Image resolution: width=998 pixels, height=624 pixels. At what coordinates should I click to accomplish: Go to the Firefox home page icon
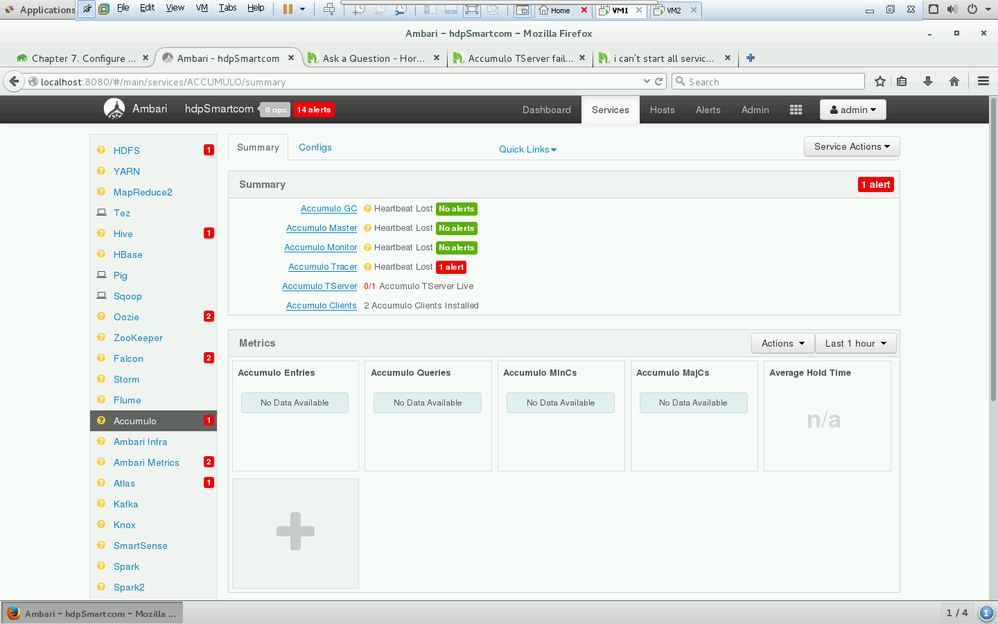[953, 82]
